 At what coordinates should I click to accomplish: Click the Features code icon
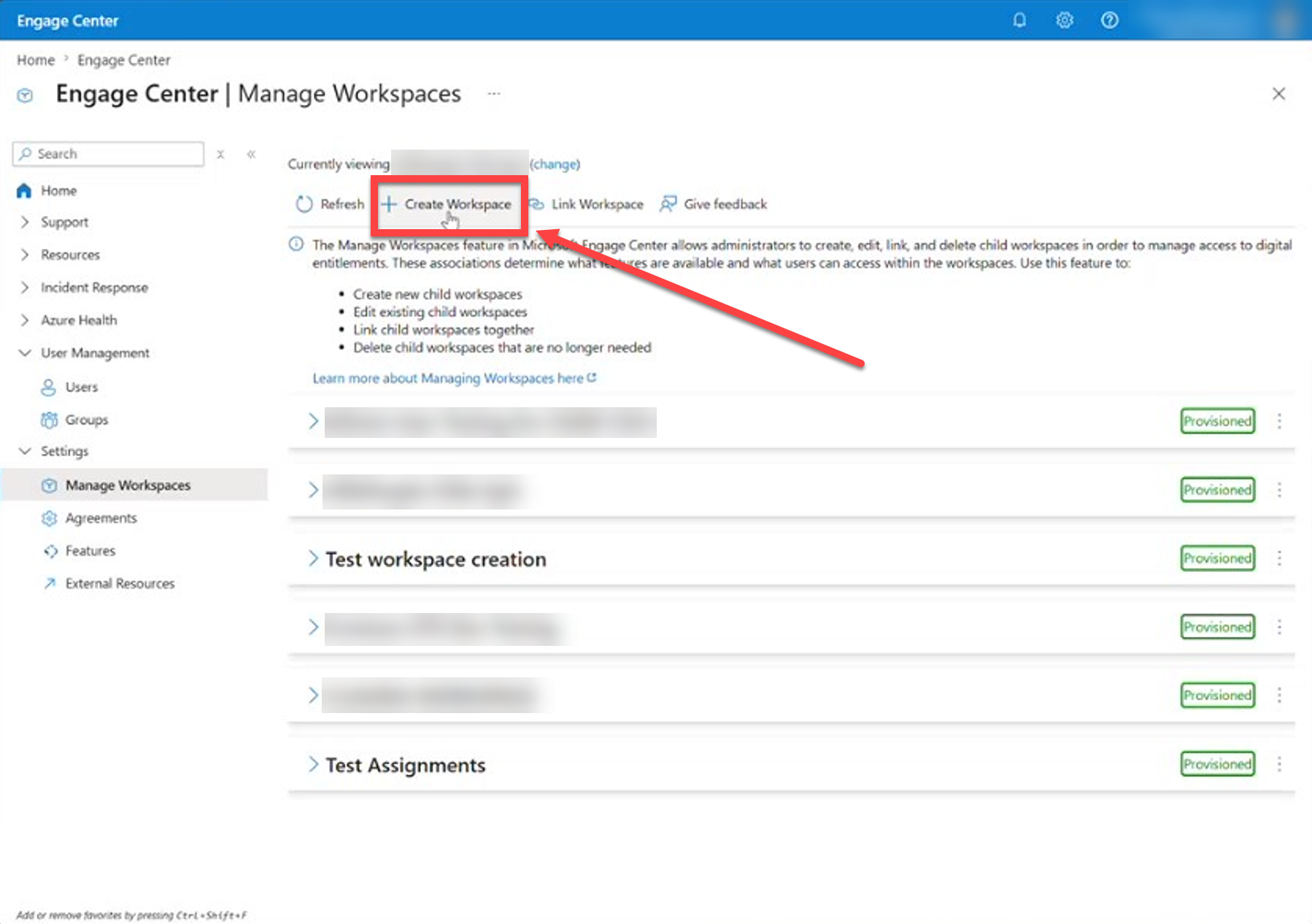coord(50,551)
